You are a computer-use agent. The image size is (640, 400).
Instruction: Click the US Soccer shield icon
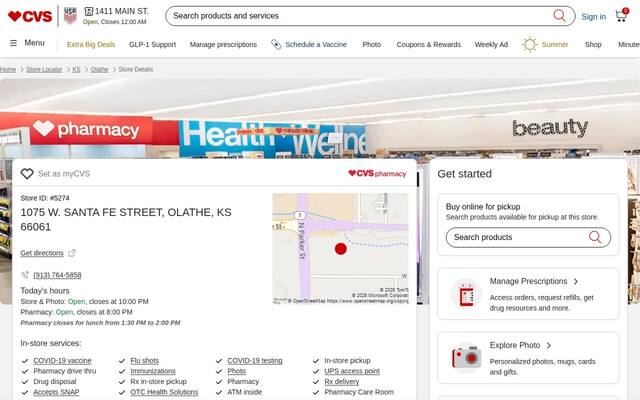point(70,16)
